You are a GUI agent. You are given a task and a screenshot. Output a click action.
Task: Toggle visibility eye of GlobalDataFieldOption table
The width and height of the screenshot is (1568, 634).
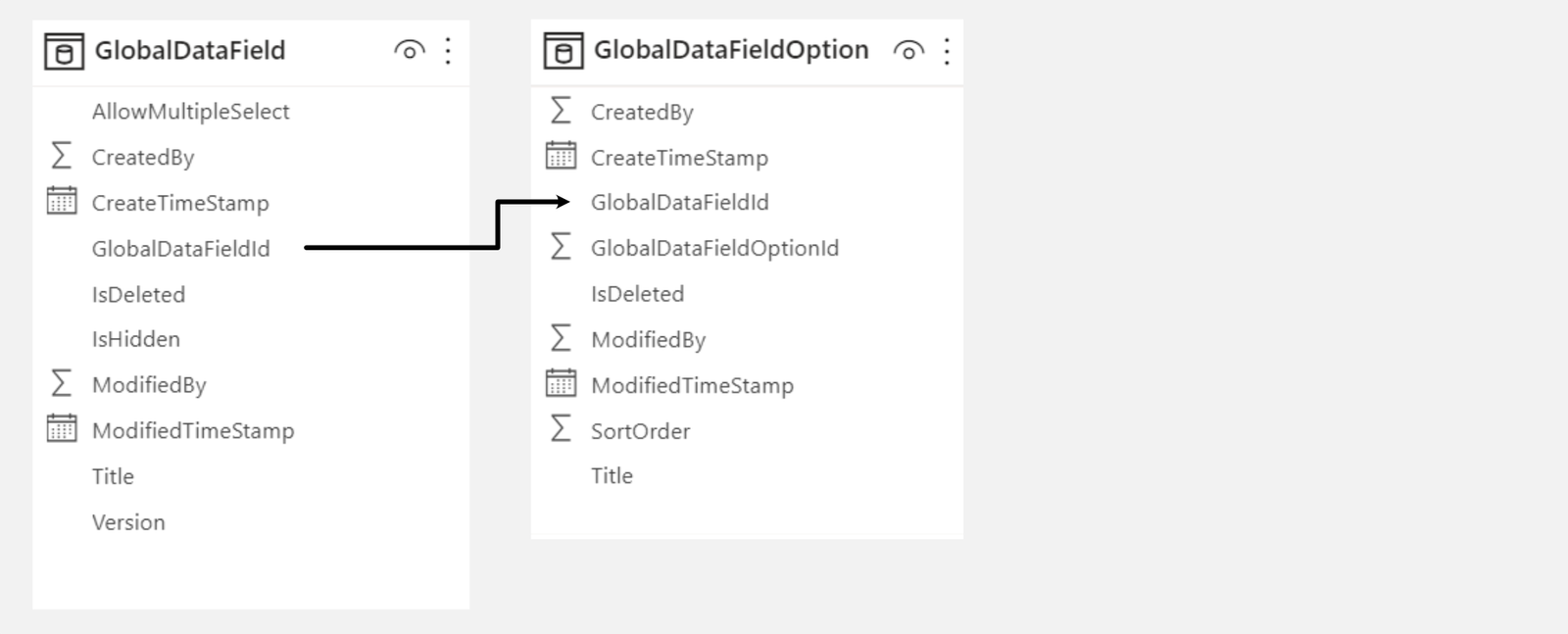click(x=908, y=51)
